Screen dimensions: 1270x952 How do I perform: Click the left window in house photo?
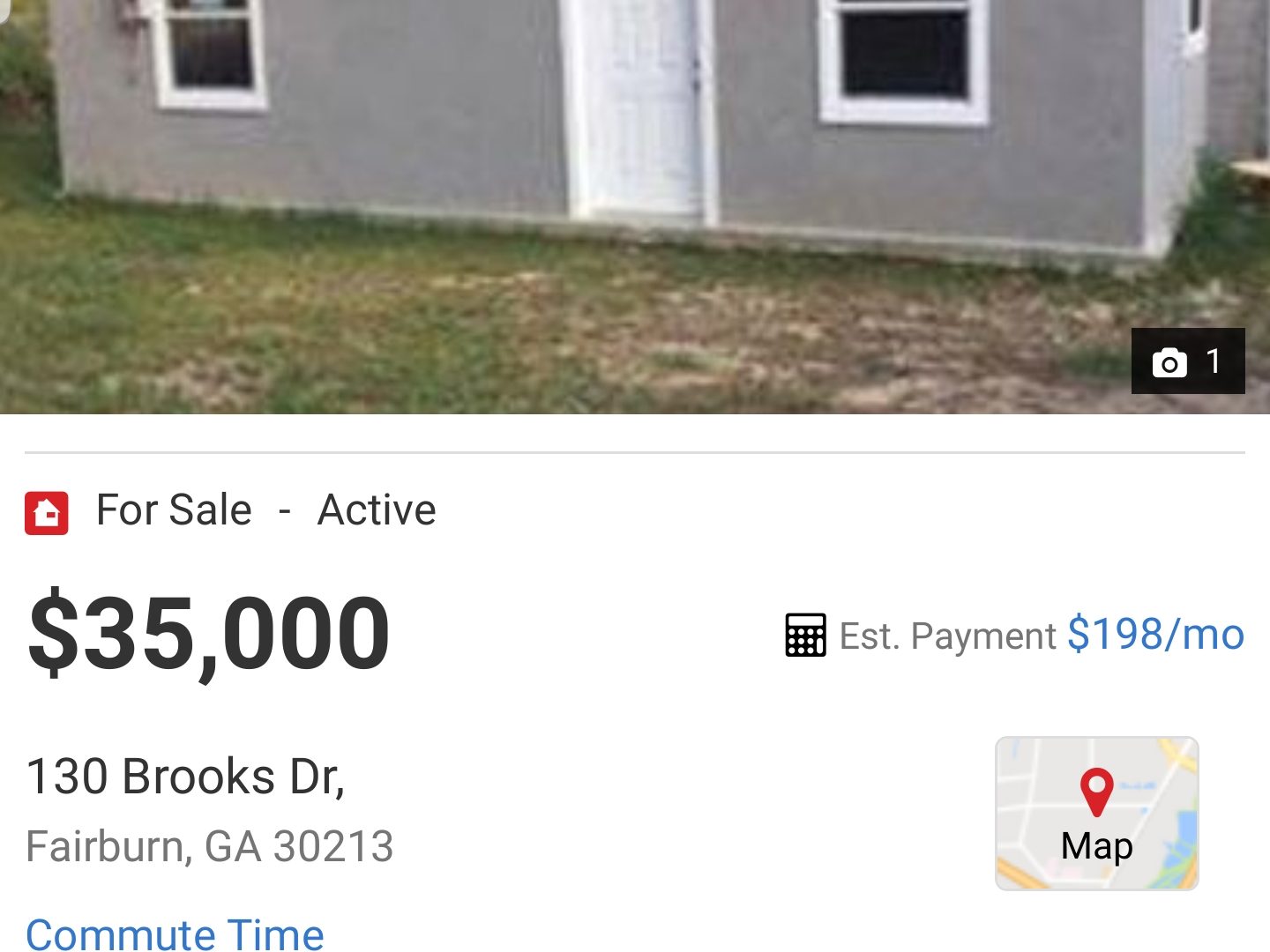coord(208,51)
